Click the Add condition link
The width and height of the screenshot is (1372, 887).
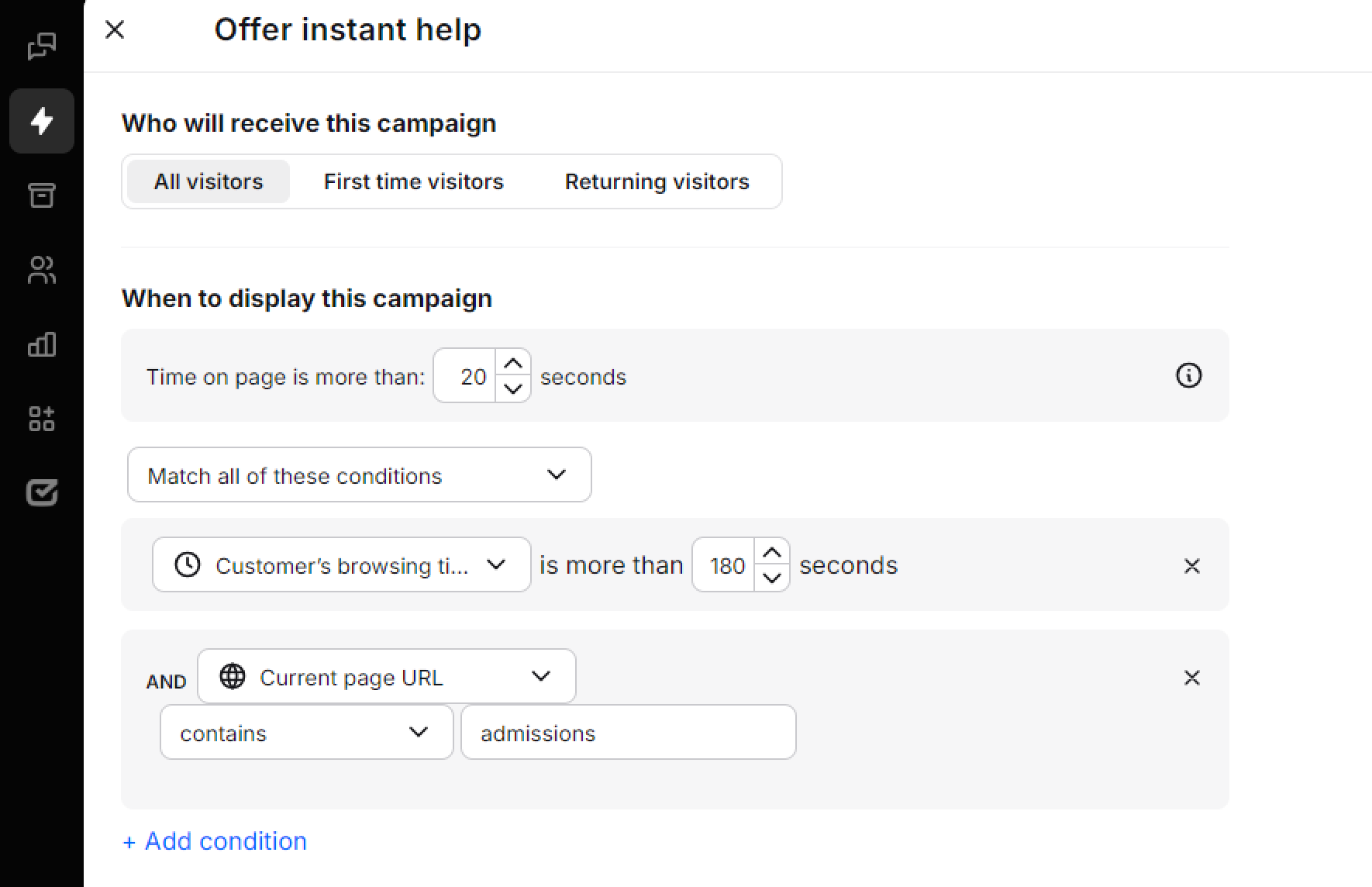(x=215, y=841)
